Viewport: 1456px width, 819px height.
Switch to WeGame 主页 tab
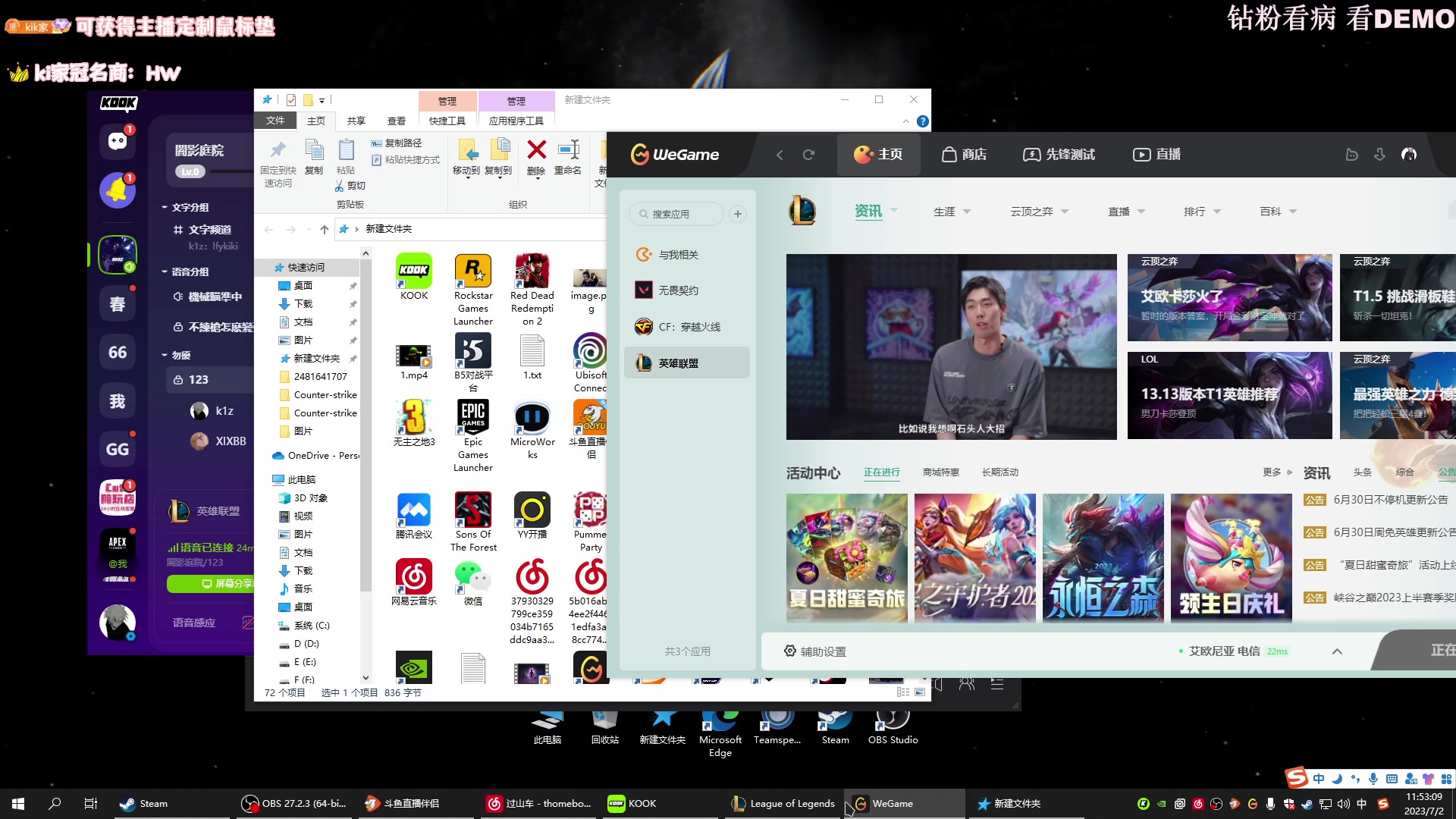878,155
